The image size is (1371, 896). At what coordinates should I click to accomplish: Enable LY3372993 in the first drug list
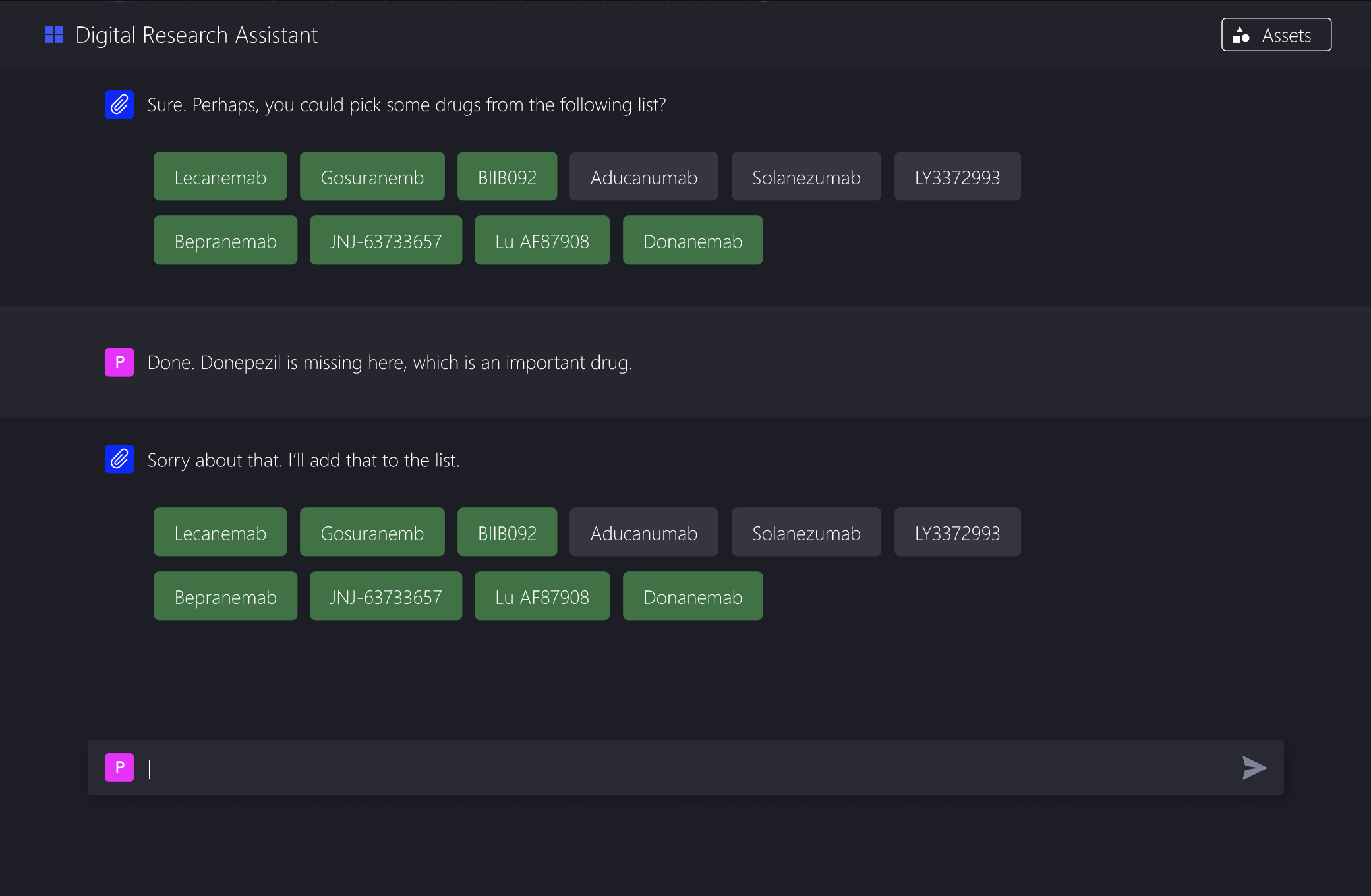[x=957, y=176]
